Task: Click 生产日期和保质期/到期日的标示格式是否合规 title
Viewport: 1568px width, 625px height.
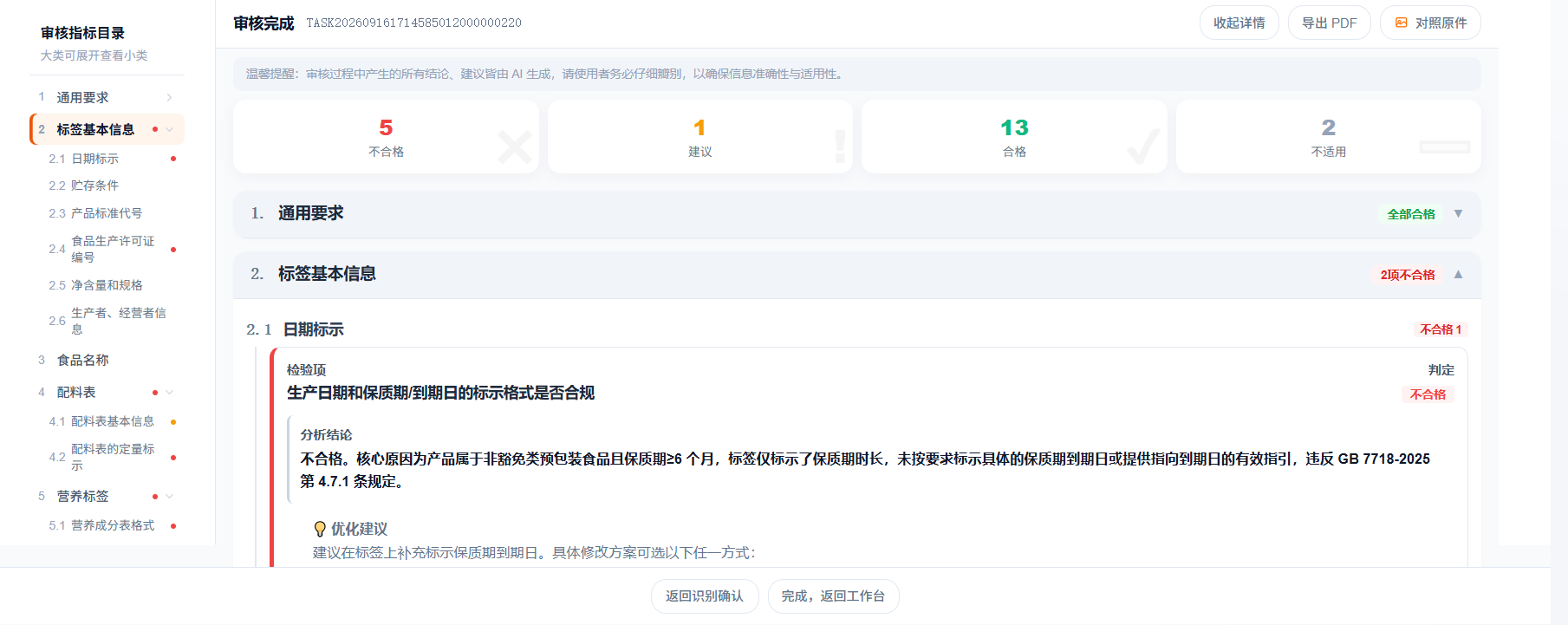Action: (440, 393)
